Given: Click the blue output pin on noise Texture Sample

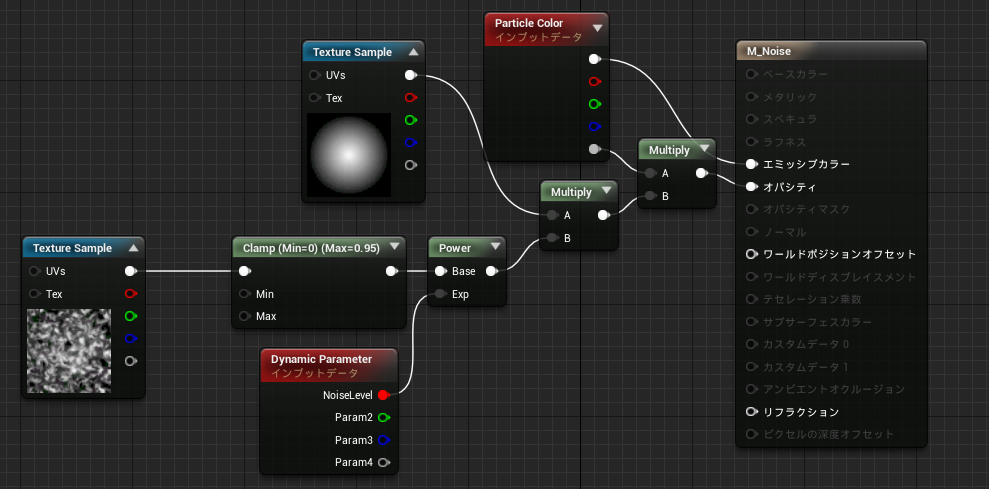Looking at the screenshot, I should [x=131, y=338].
